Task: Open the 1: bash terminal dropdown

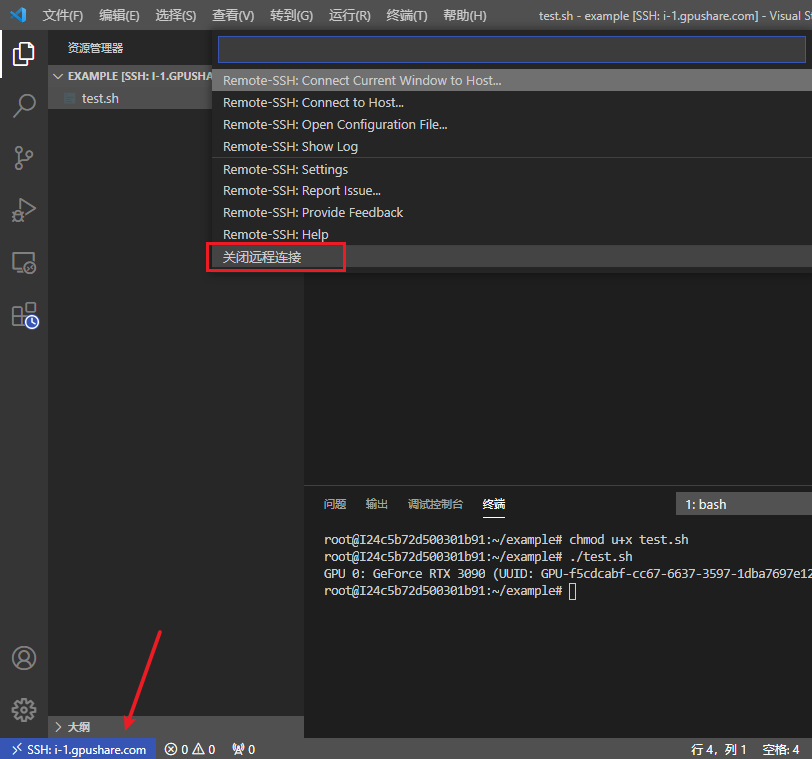Action: point(744,504)
